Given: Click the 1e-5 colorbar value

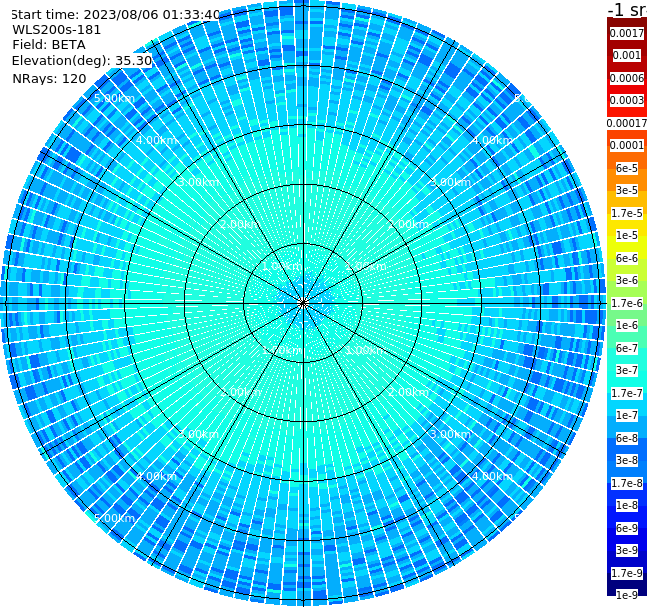Looking at the screenshot, I should click(x=627, y=235).
